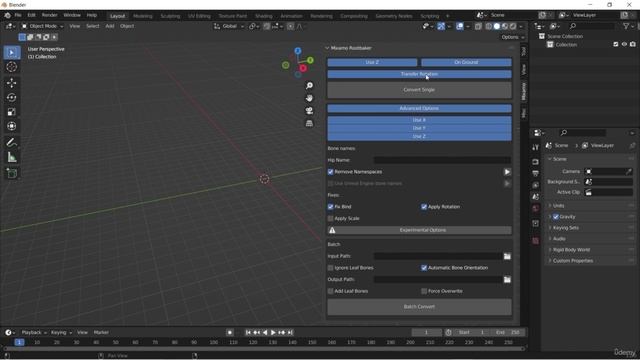Open the Output Path folder browser
The width and height of the screenshot is (640, 360).
507,280
